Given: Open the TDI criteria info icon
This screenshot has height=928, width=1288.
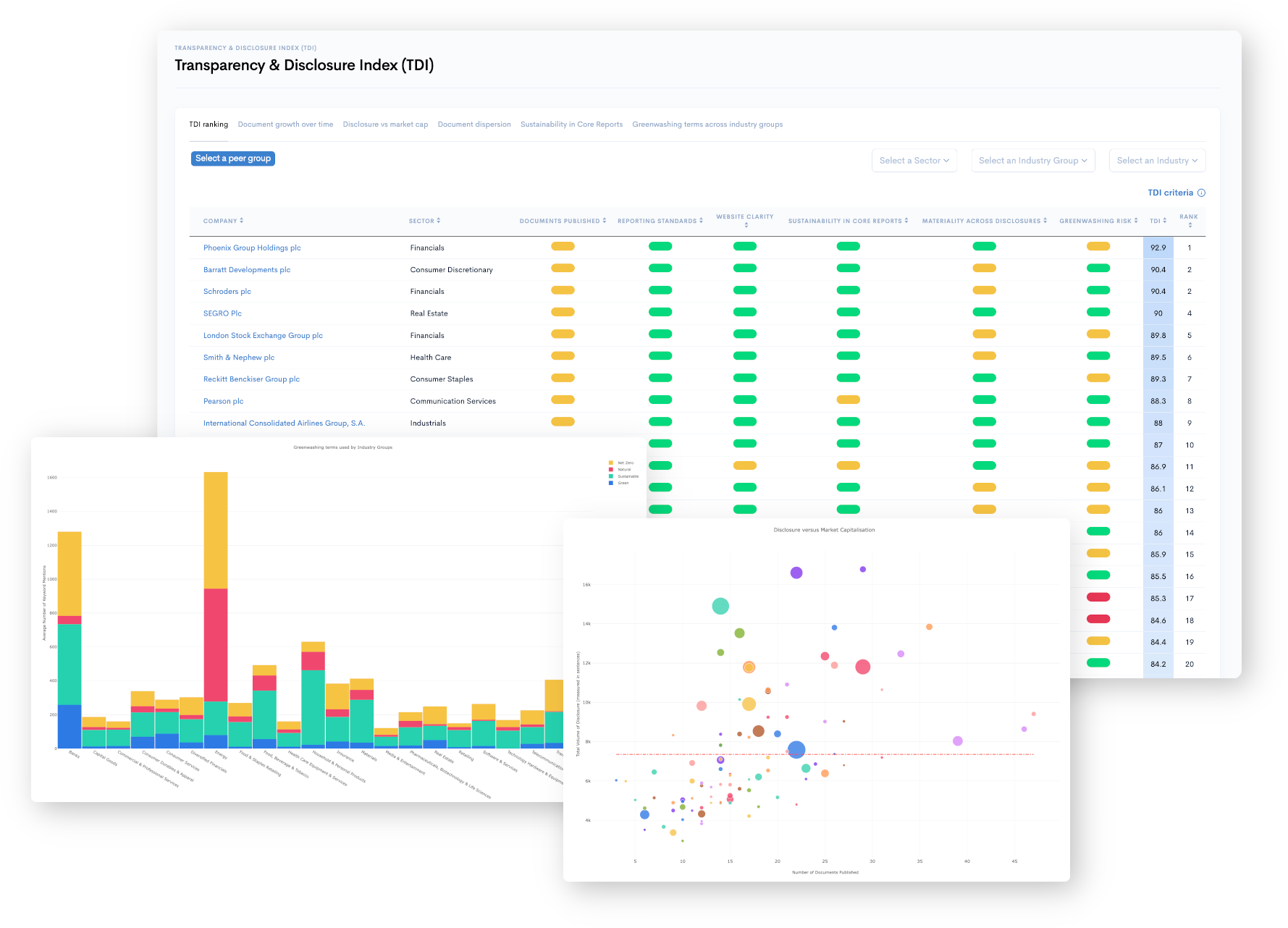Looking at the screenshot, I should click(1201, 193).
